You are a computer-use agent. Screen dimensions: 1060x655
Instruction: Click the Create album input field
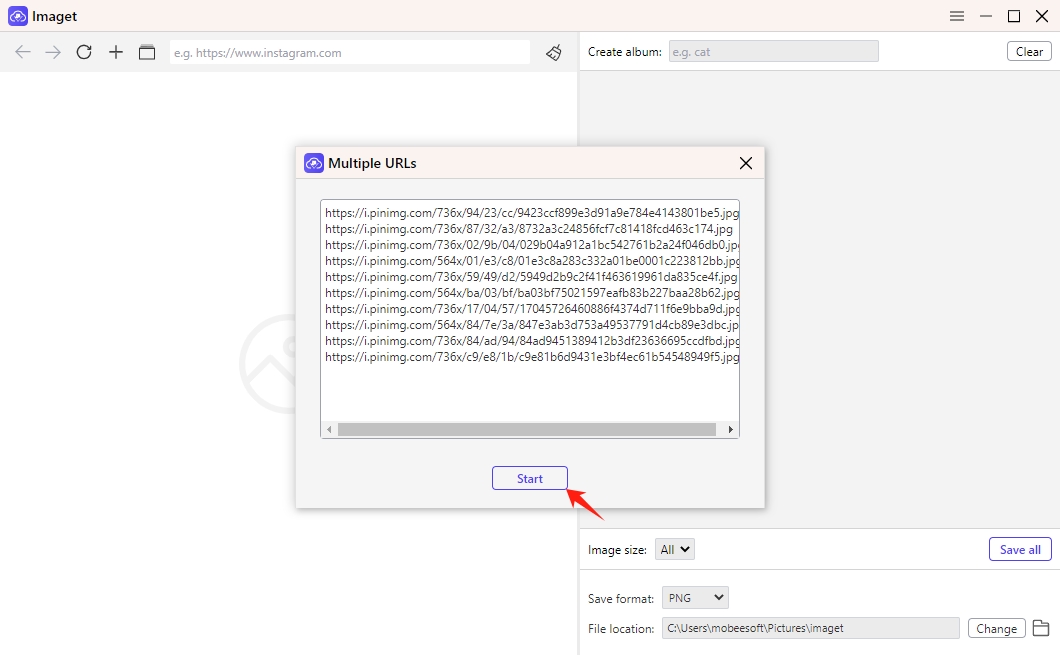(773, 50)
